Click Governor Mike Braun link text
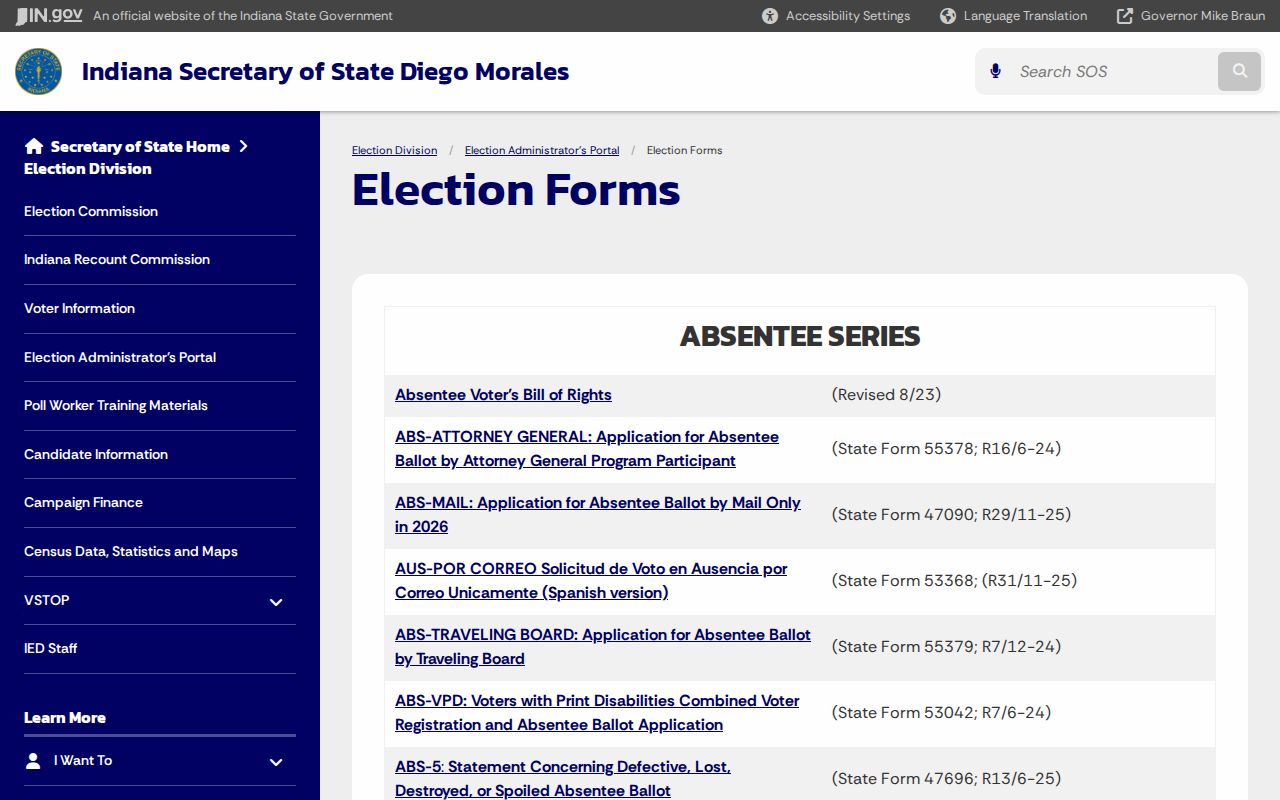This screenshot has height=800, width=1280. click(1203, 16)
